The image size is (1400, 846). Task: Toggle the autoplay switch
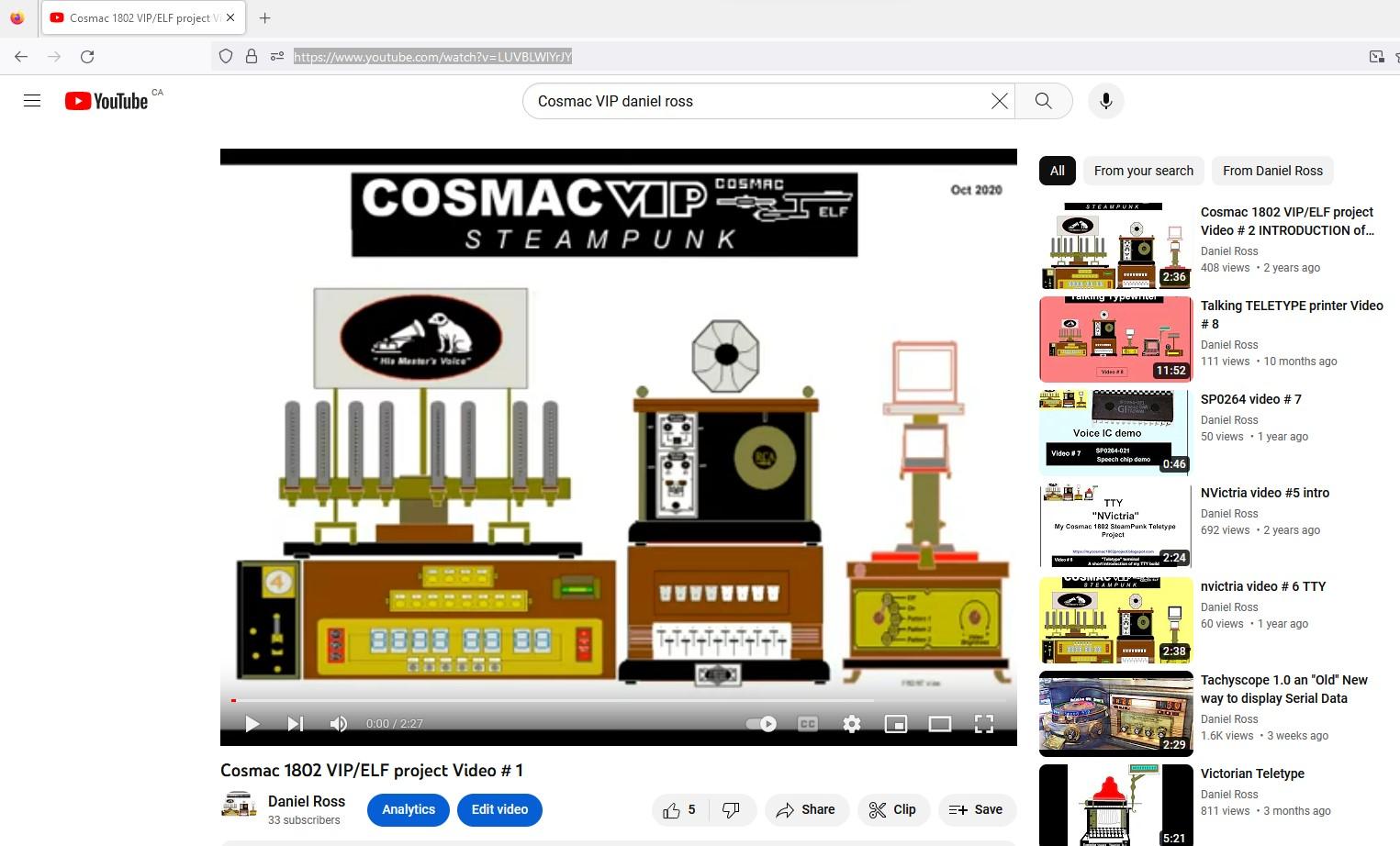click(761, 724)
